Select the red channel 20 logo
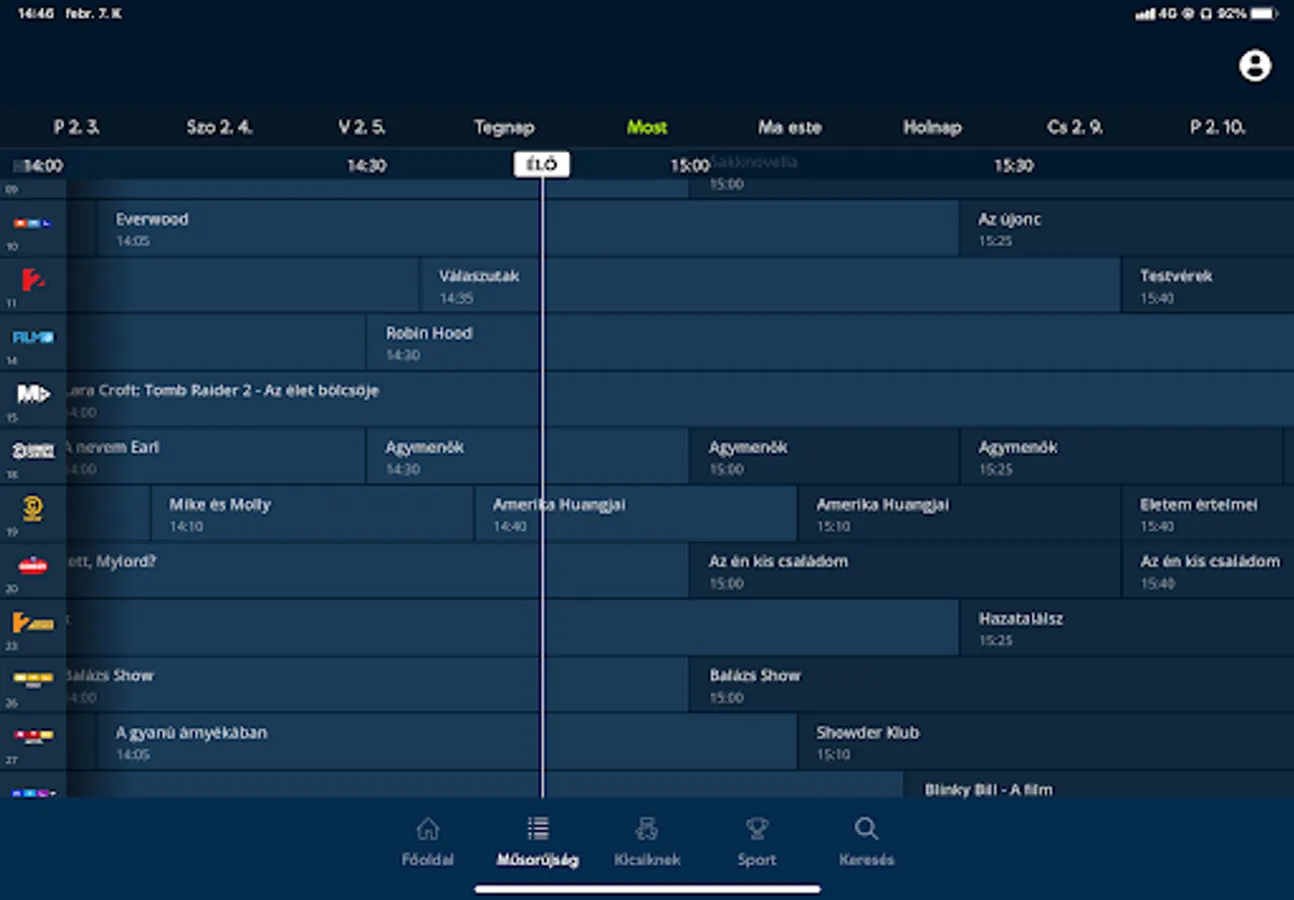 [x=33, y=565]
